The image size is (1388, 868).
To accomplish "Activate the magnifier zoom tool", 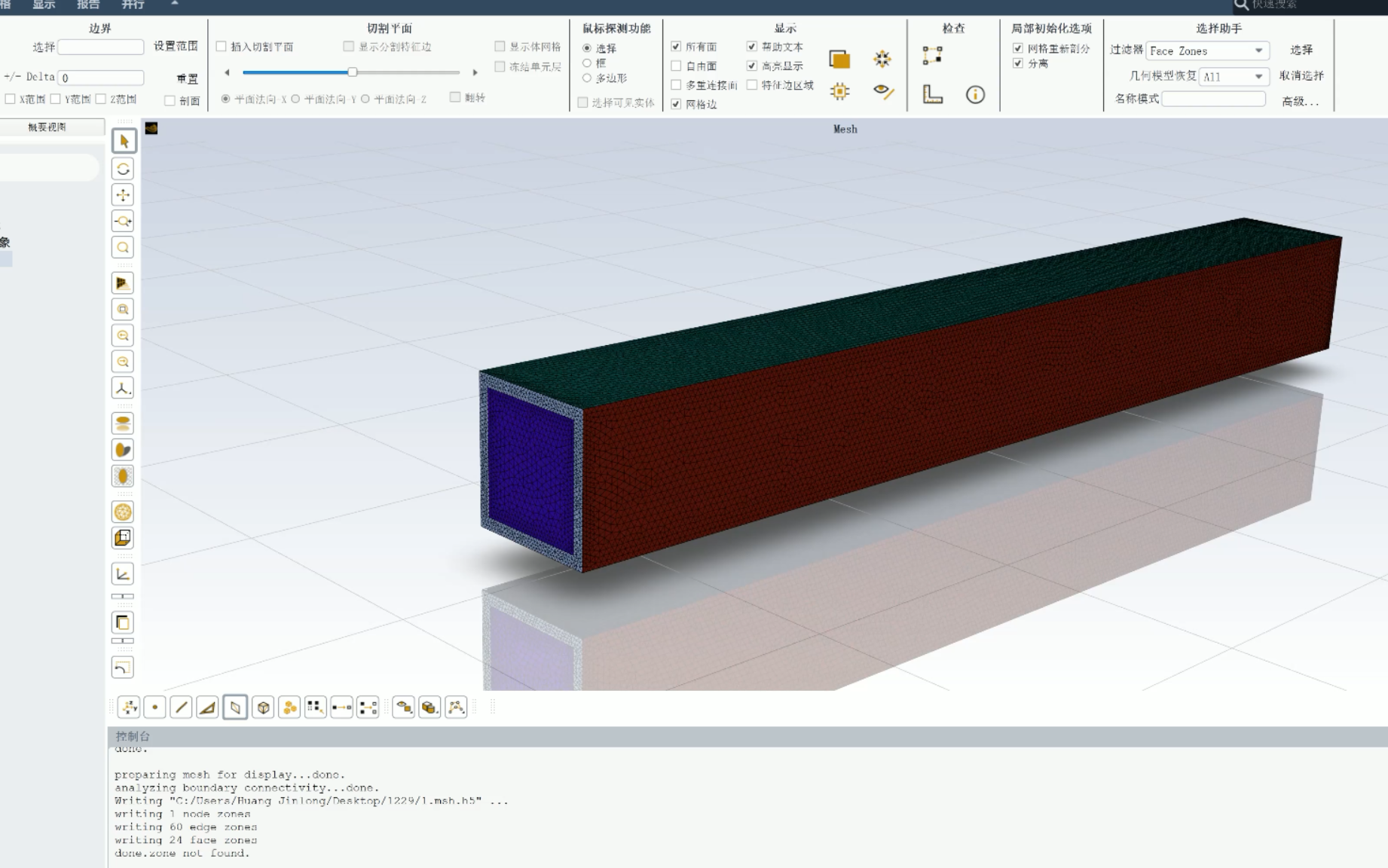I will tap(123, 247).
